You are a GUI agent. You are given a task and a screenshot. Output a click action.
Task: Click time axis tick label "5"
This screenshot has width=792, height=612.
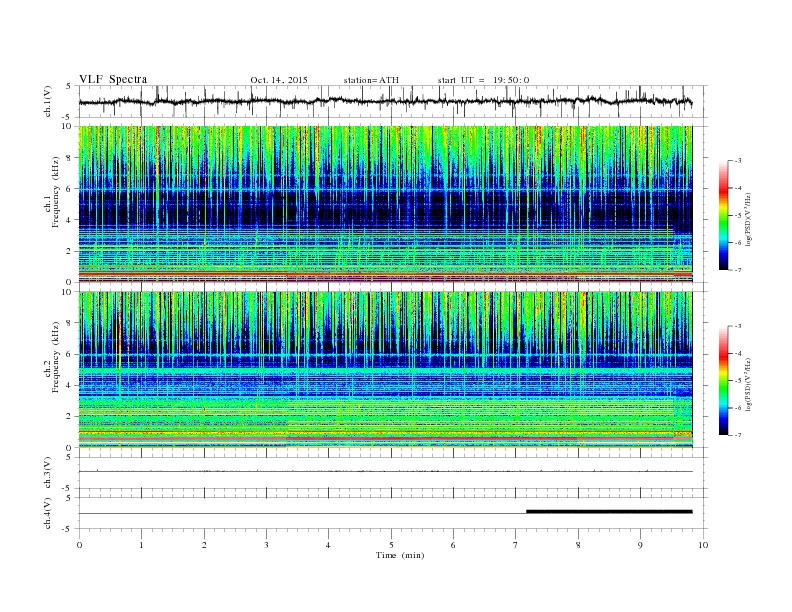[391, 545]
